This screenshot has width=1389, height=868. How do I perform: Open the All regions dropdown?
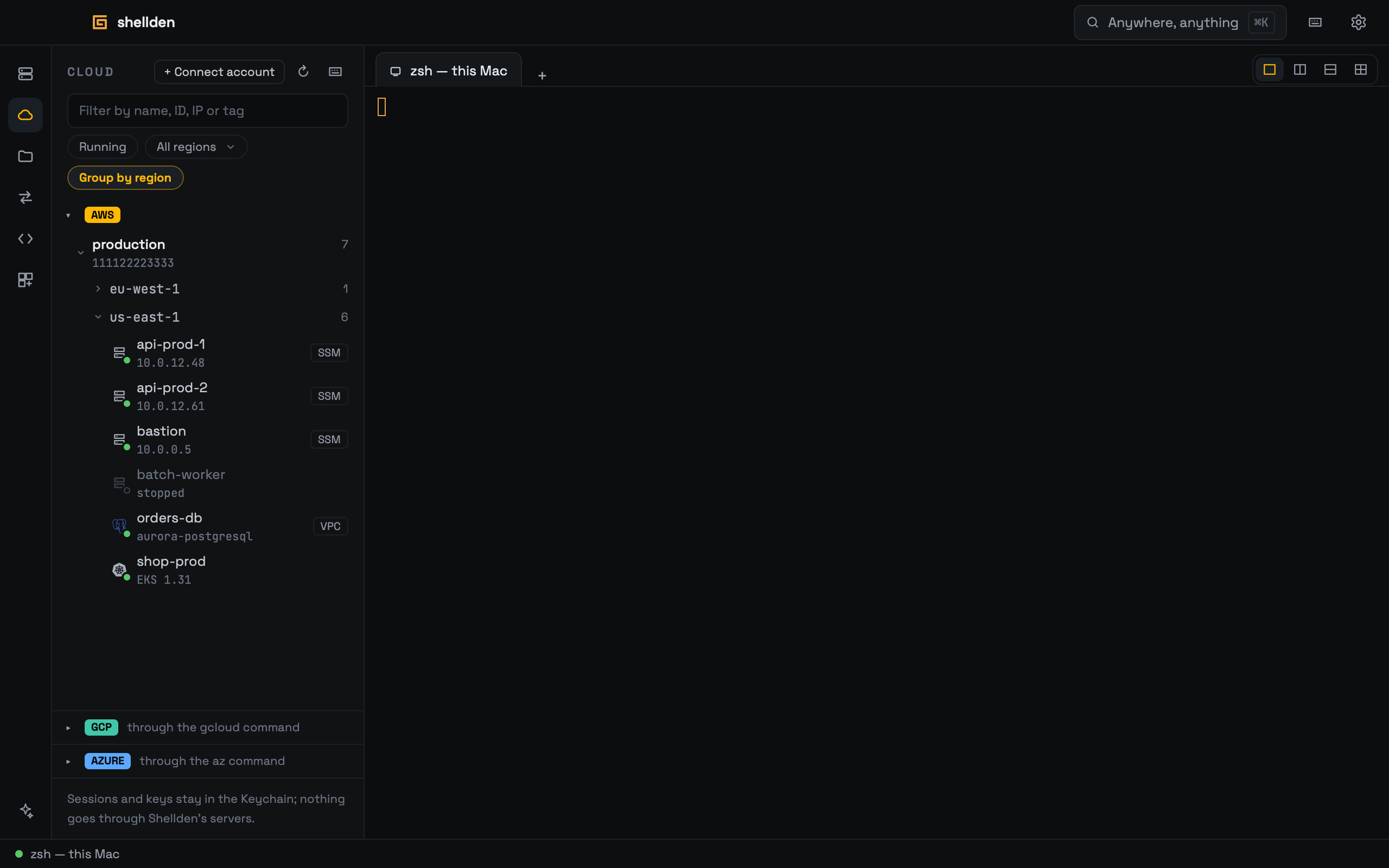tap(196, 147)
